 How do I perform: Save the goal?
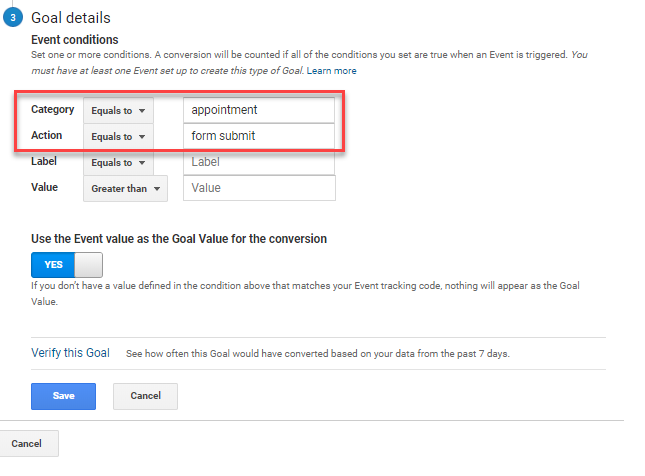63,396
